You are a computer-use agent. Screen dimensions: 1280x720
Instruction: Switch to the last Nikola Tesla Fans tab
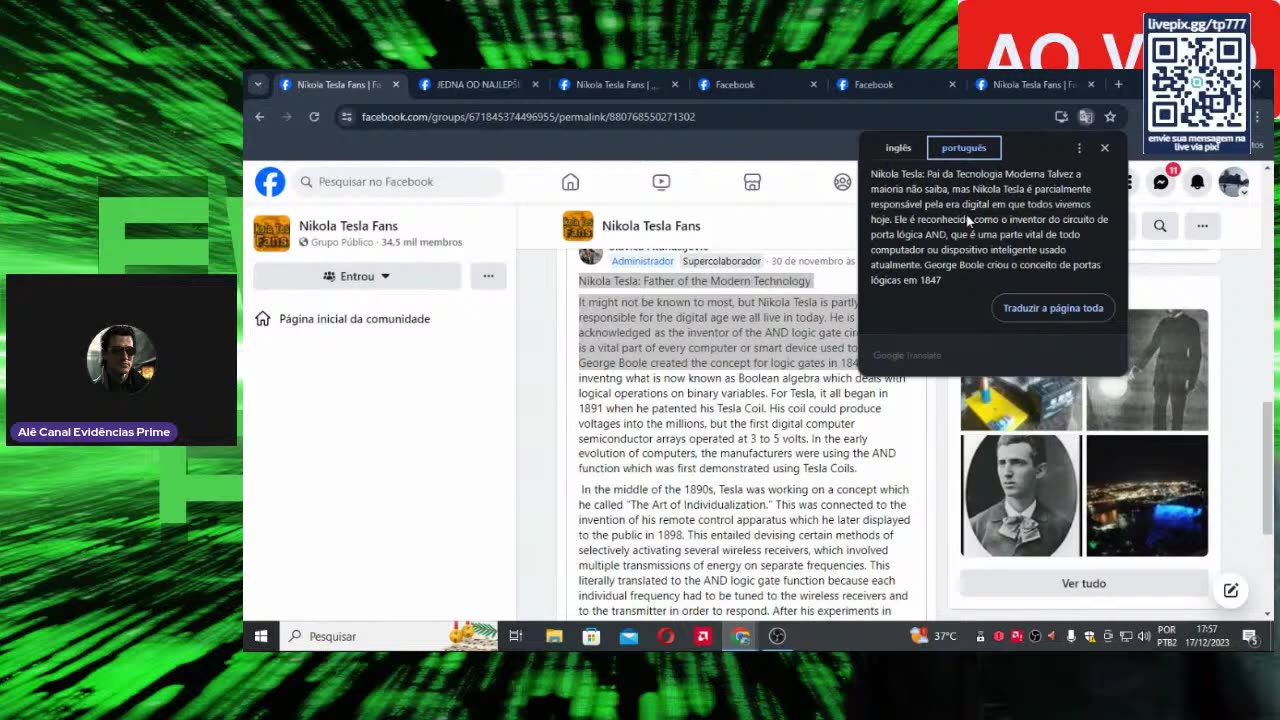coord(1035,85)
